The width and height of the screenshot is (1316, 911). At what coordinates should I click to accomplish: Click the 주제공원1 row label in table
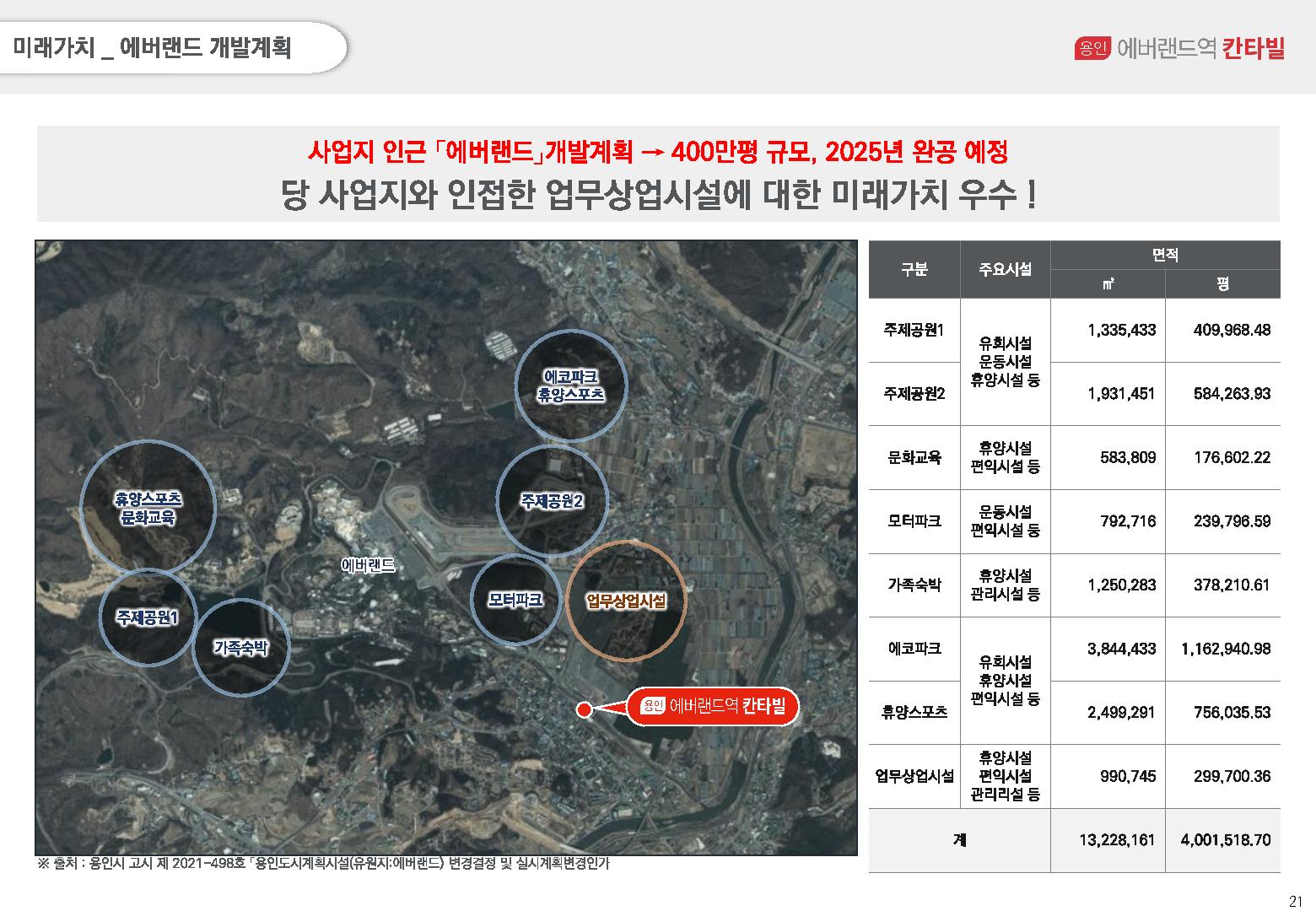[x=914, y=330]
